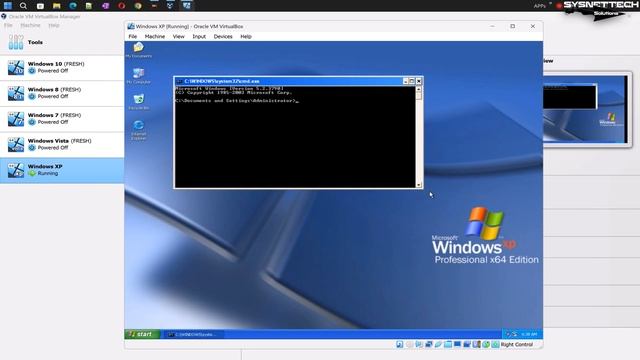Open Machine menu in VirtualBox Manager window

[x=30, y=25]
